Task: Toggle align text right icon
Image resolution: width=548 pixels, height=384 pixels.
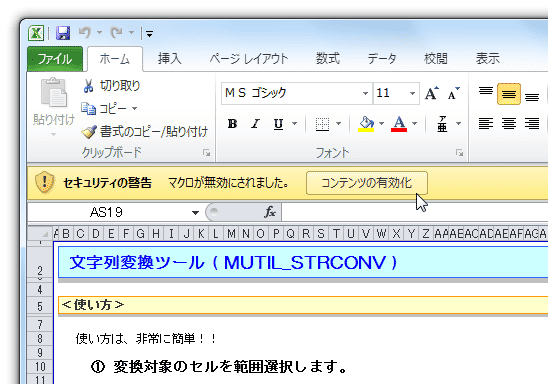Action: click(x=532, y=124)
